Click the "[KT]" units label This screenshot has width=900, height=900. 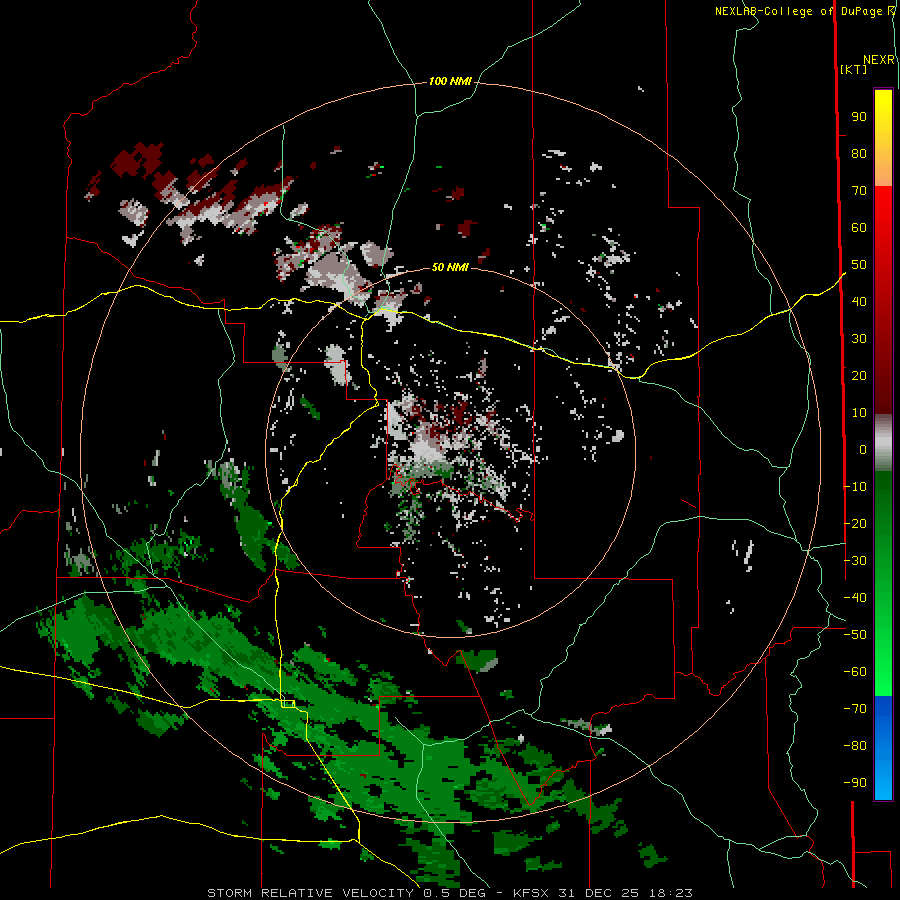pyautogui.click(x=854, y=69)
